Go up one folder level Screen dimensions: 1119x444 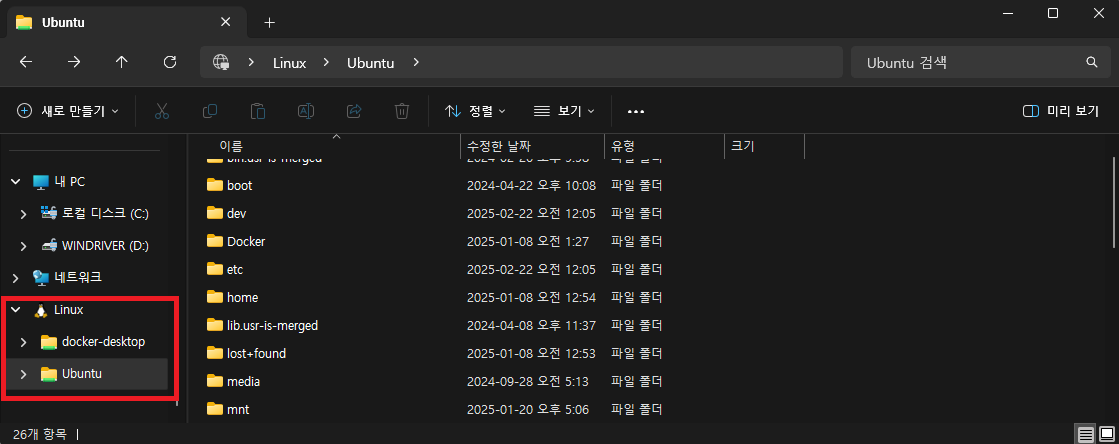[x=121, y=62]
